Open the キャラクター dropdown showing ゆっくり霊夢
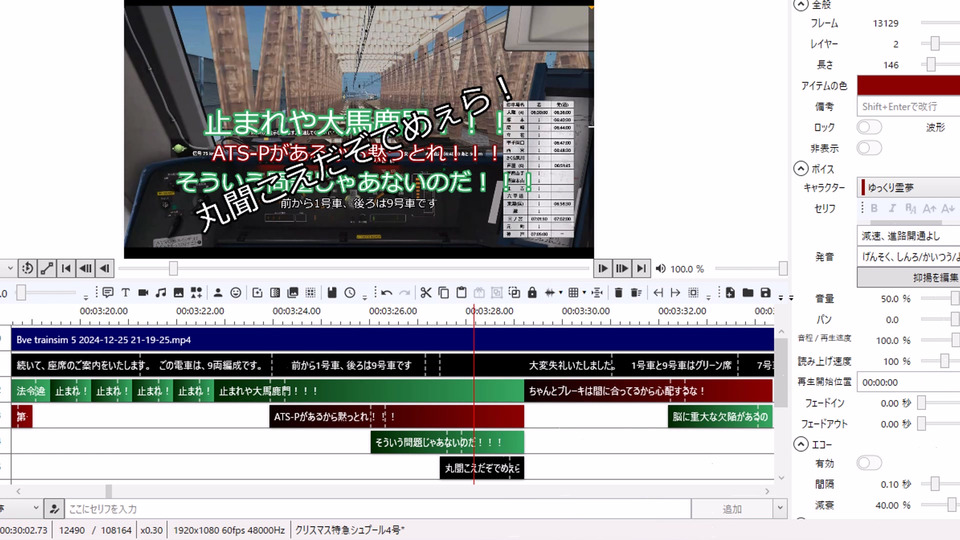The height and width of the screenshot is (540, 960). (909, 187)
